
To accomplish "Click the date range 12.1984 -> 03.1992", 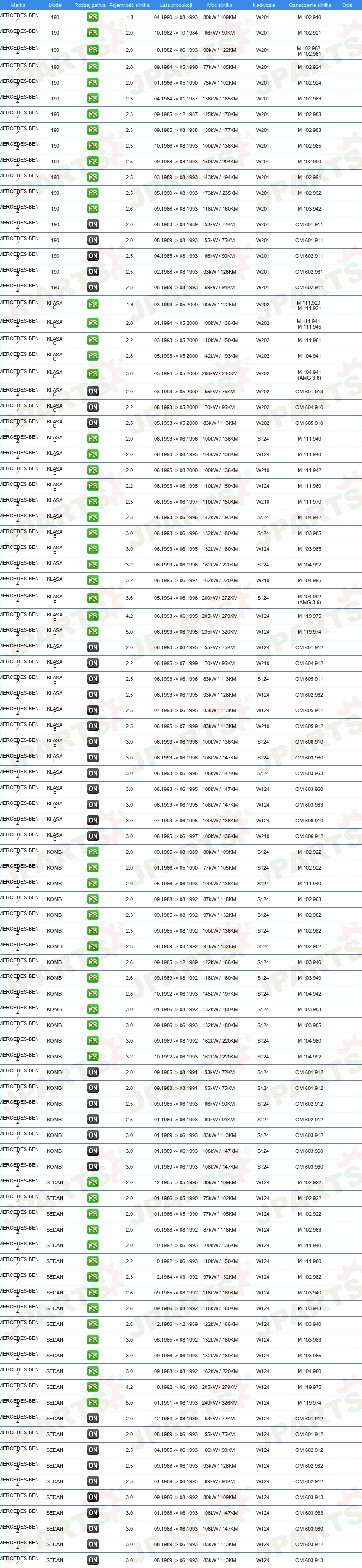I will click(176, 1276).
